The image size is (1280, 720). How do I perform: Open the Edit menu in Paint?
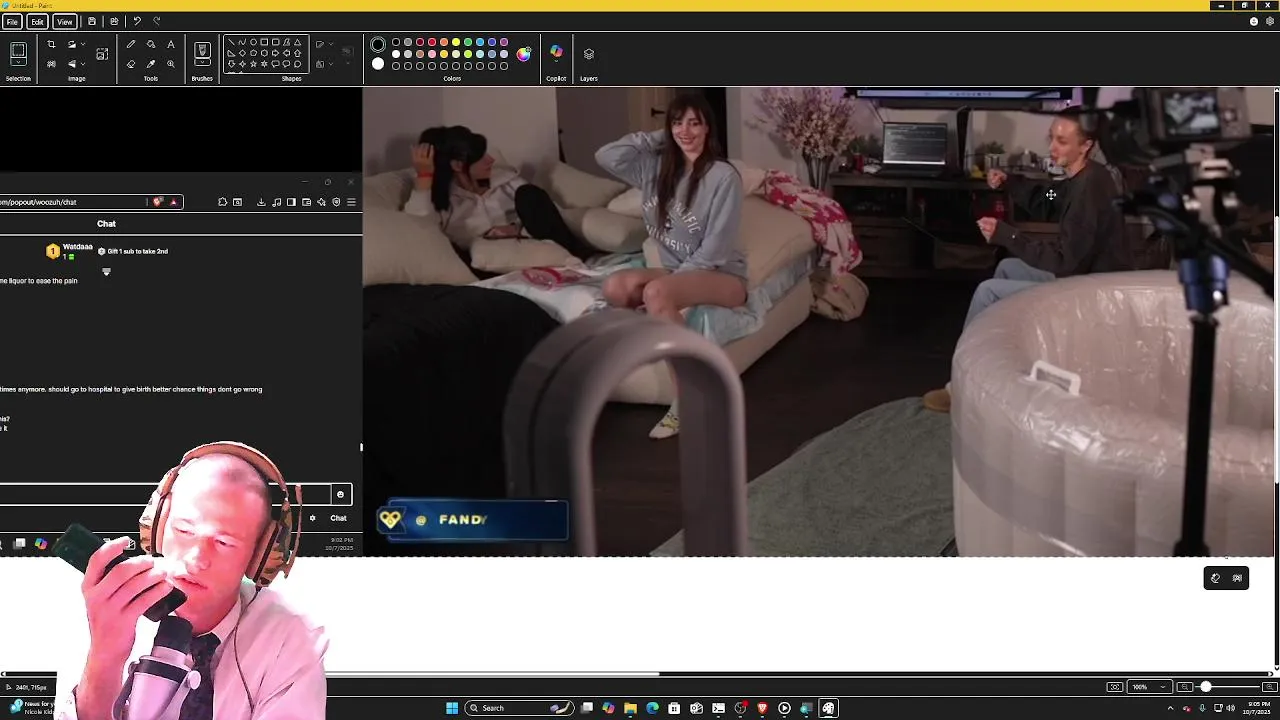click(x=37, y=21)
